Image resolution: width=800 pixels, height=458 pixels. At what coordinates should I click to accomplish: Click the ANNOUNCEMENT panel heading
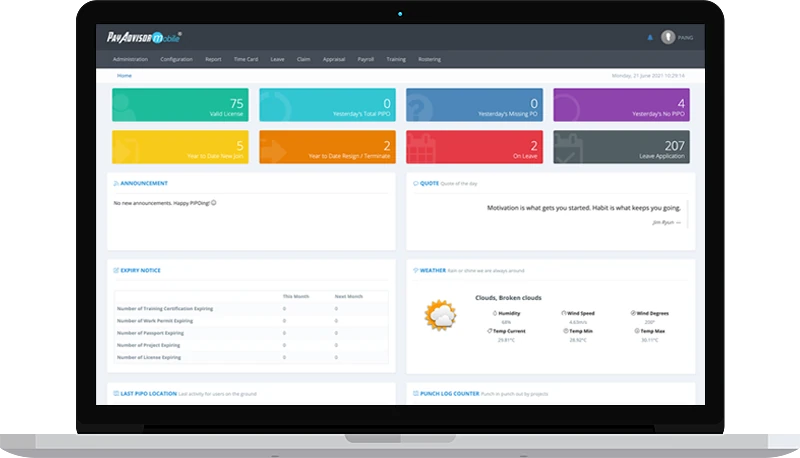pos(144,183)
